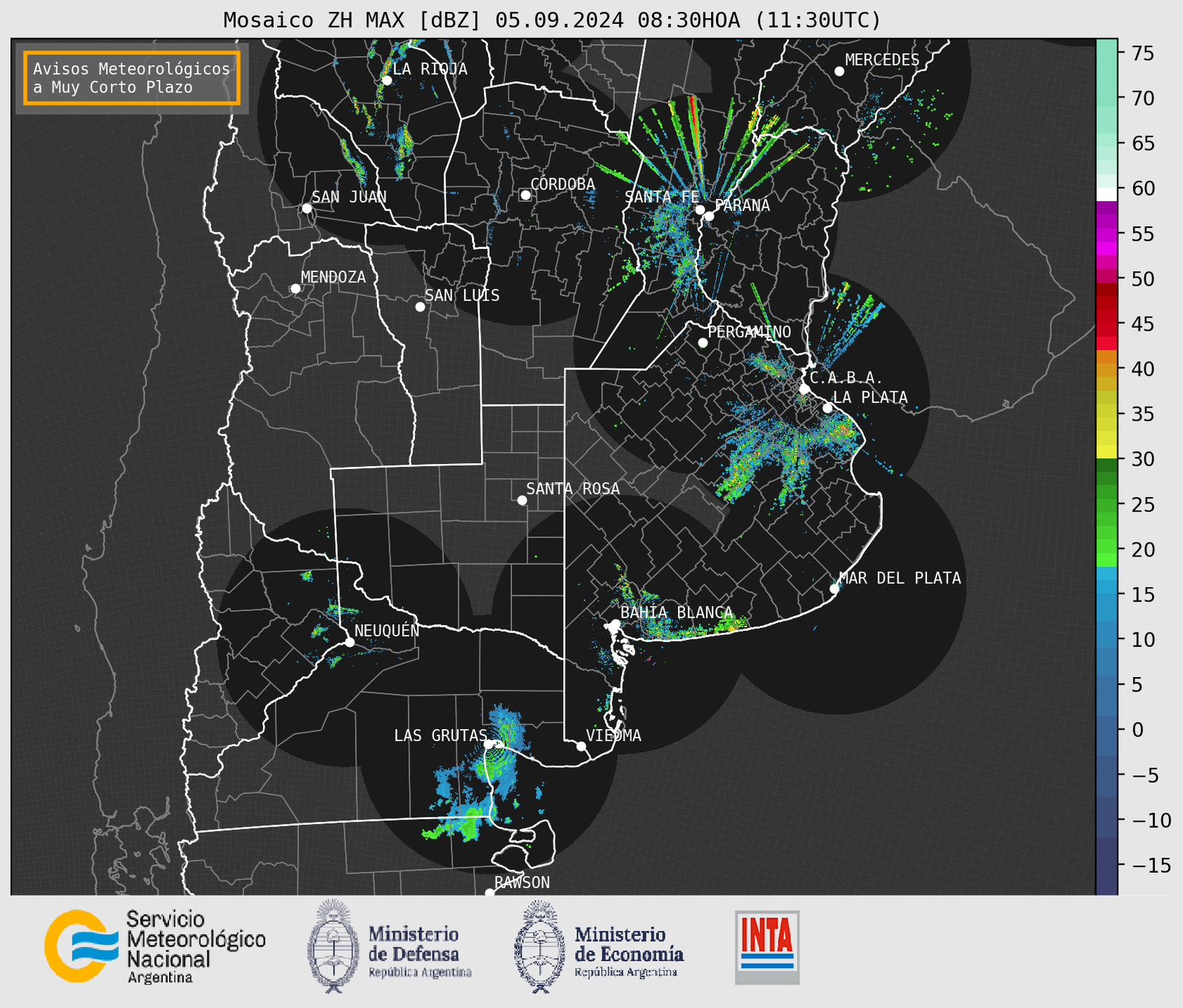
Task: Click the PARANÁ city label
Action: (742, 205)
